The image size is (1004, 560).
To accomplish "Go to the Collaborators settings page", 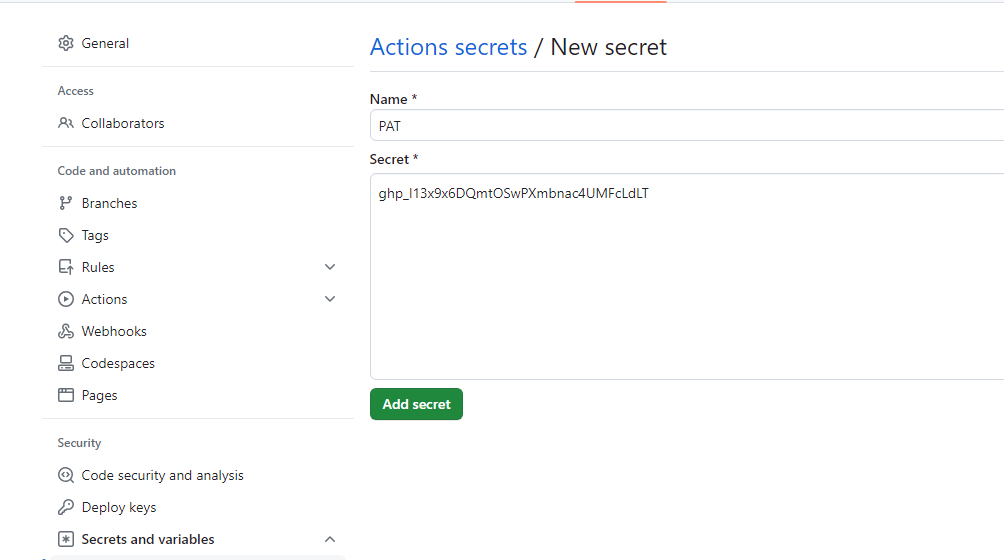I will click(x=123, y=123).
